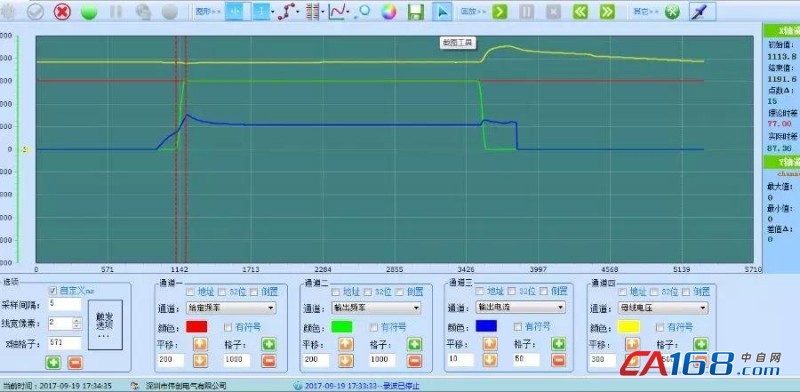Click the green circle start icon
Viewport: 800px width, 392px height.
tap(89, 12)
